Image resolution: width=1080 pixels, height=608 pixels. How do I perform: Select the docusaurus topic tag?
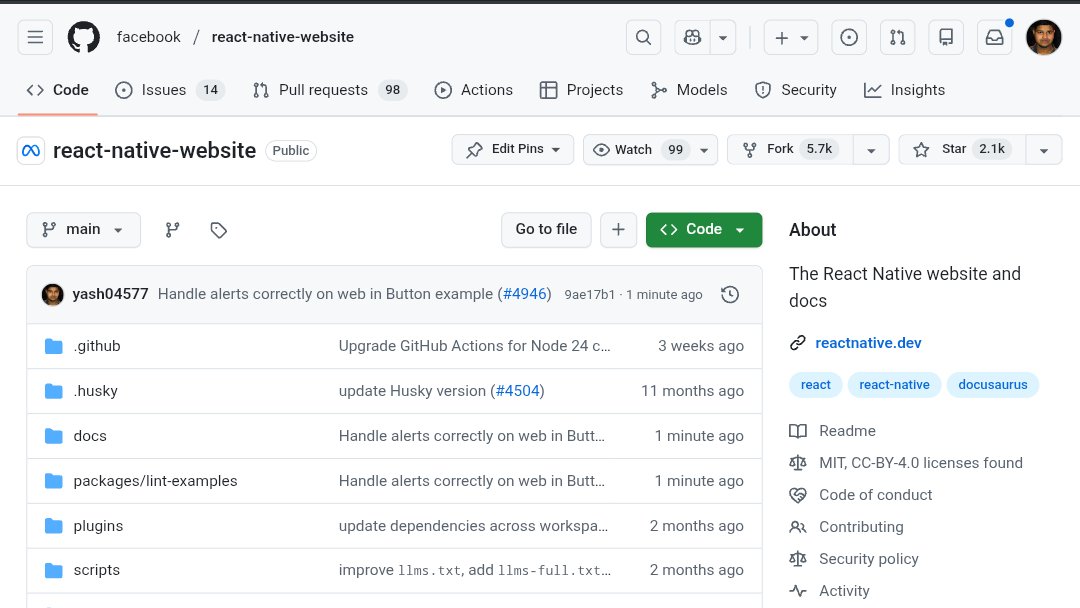[993, 385]
